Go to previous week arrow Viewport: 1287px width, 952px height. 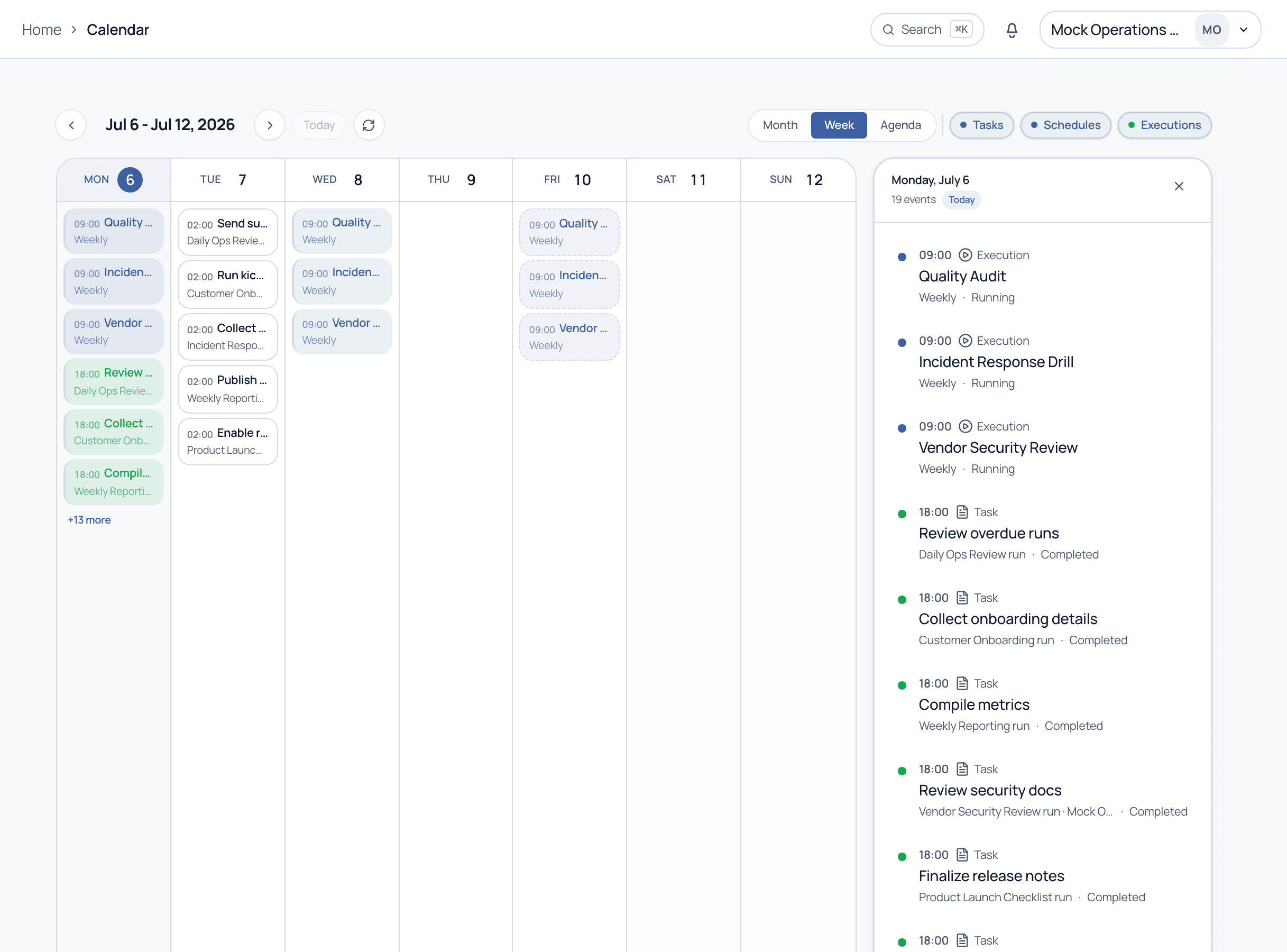71,125
